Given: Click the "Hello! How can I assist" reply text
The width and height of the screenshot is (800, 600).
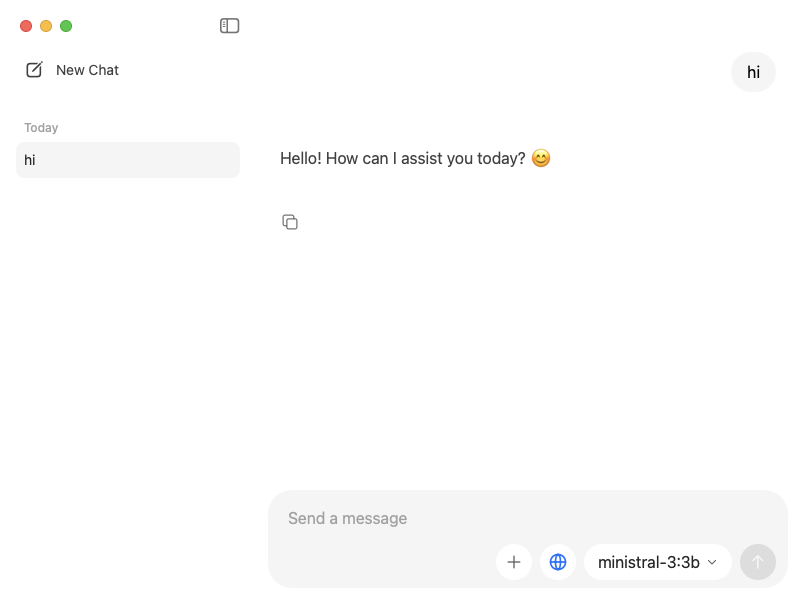Looking at the screenshot, I should (402, 158).
